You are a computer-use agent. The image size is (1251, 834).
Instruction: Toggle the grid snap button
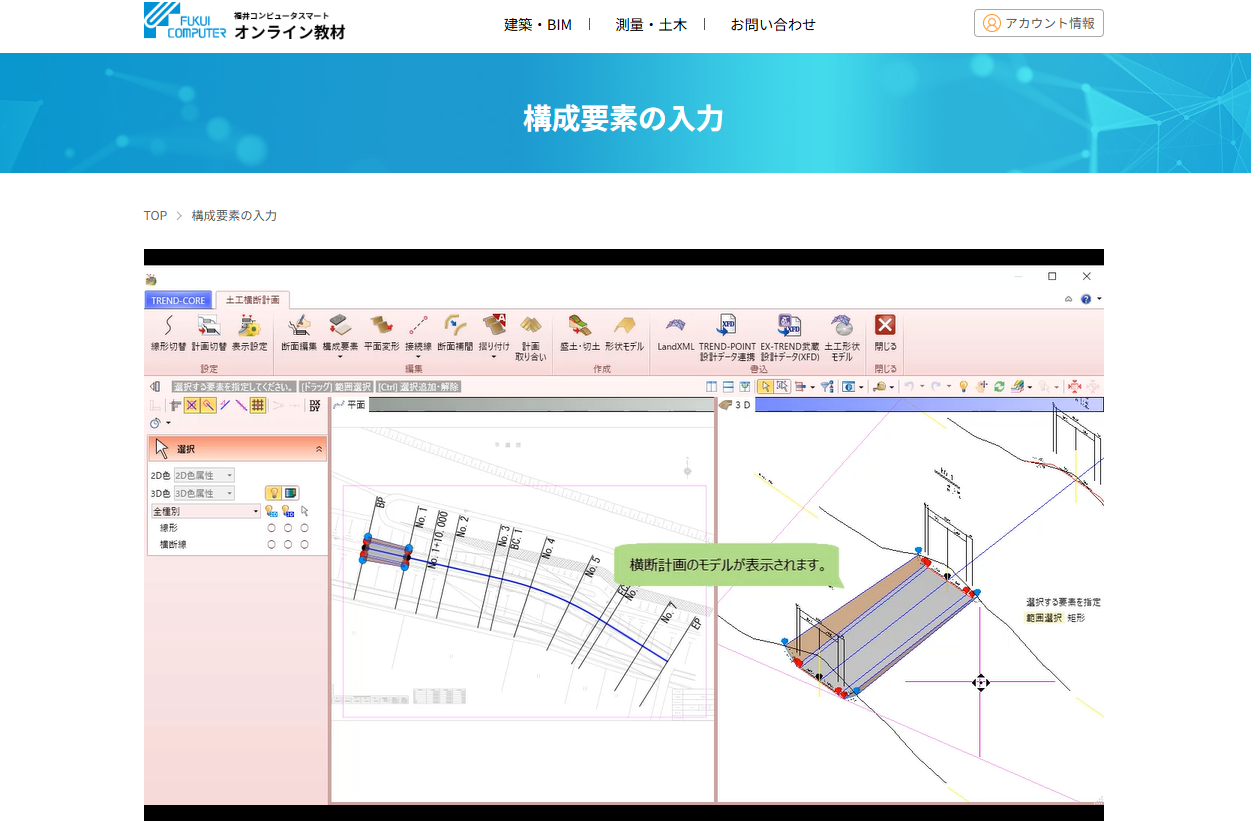257,405
